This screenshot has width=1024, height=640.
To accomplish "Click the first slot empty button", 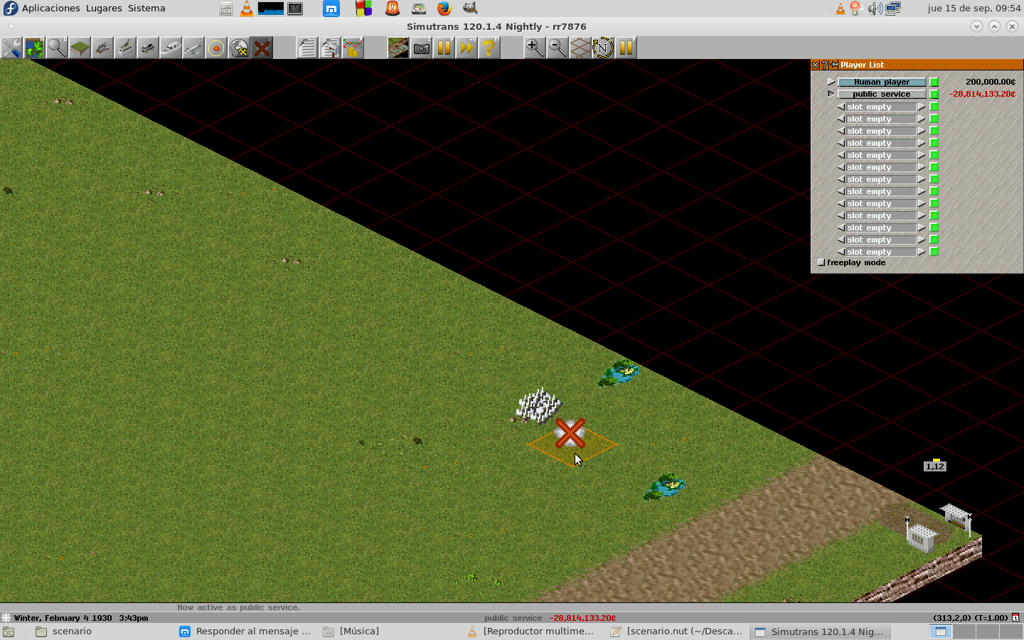I will (881, 106).
